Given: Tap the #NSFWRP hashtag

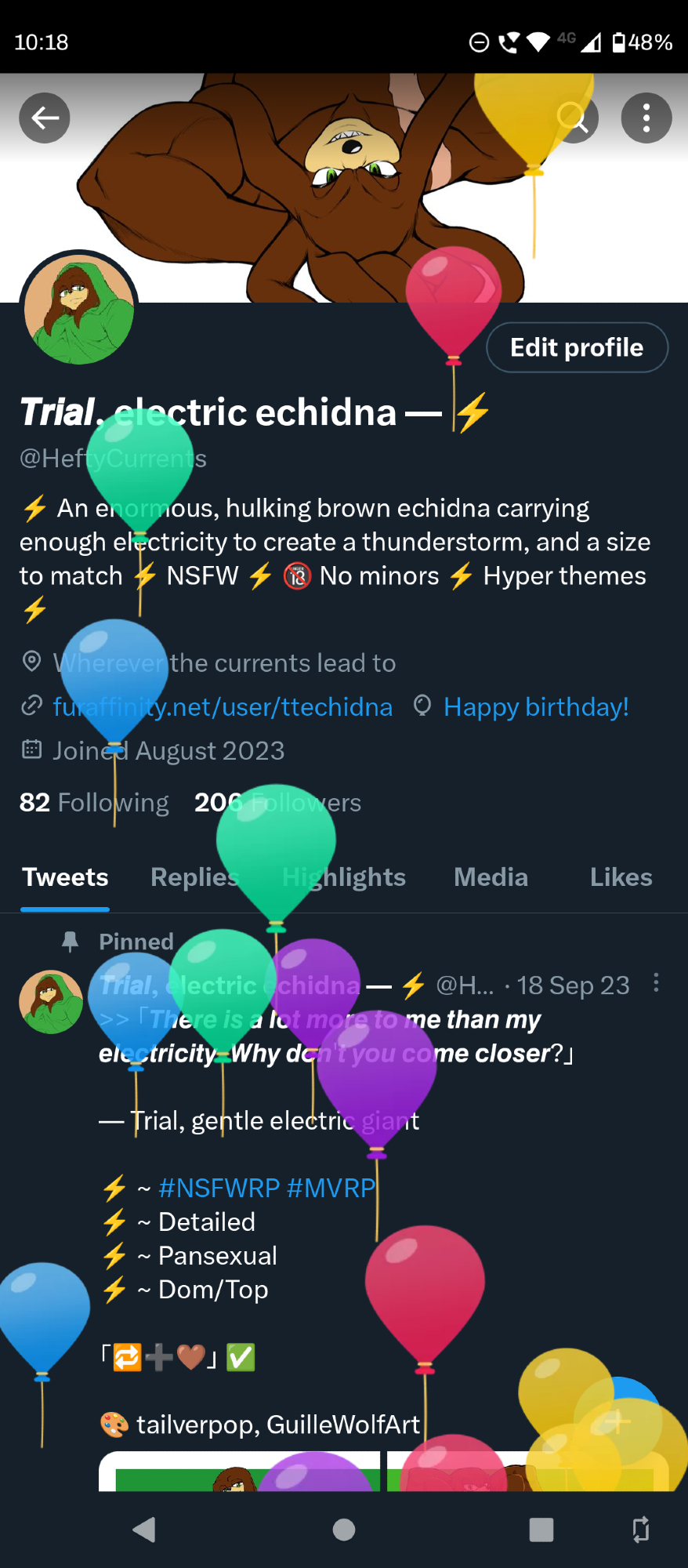Looking at the screenshot, I should tap(219, 1188).
